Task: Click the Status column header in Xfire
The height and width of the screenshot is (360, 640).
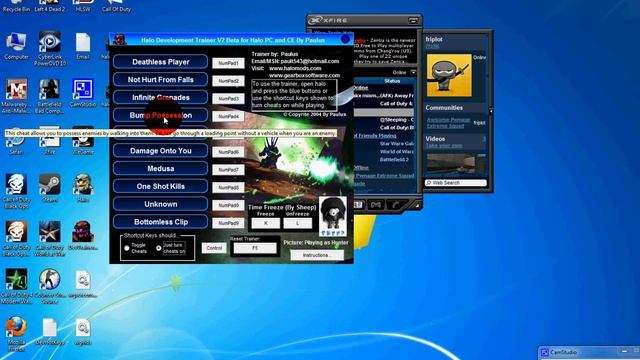Action: [x=392, y=81]
